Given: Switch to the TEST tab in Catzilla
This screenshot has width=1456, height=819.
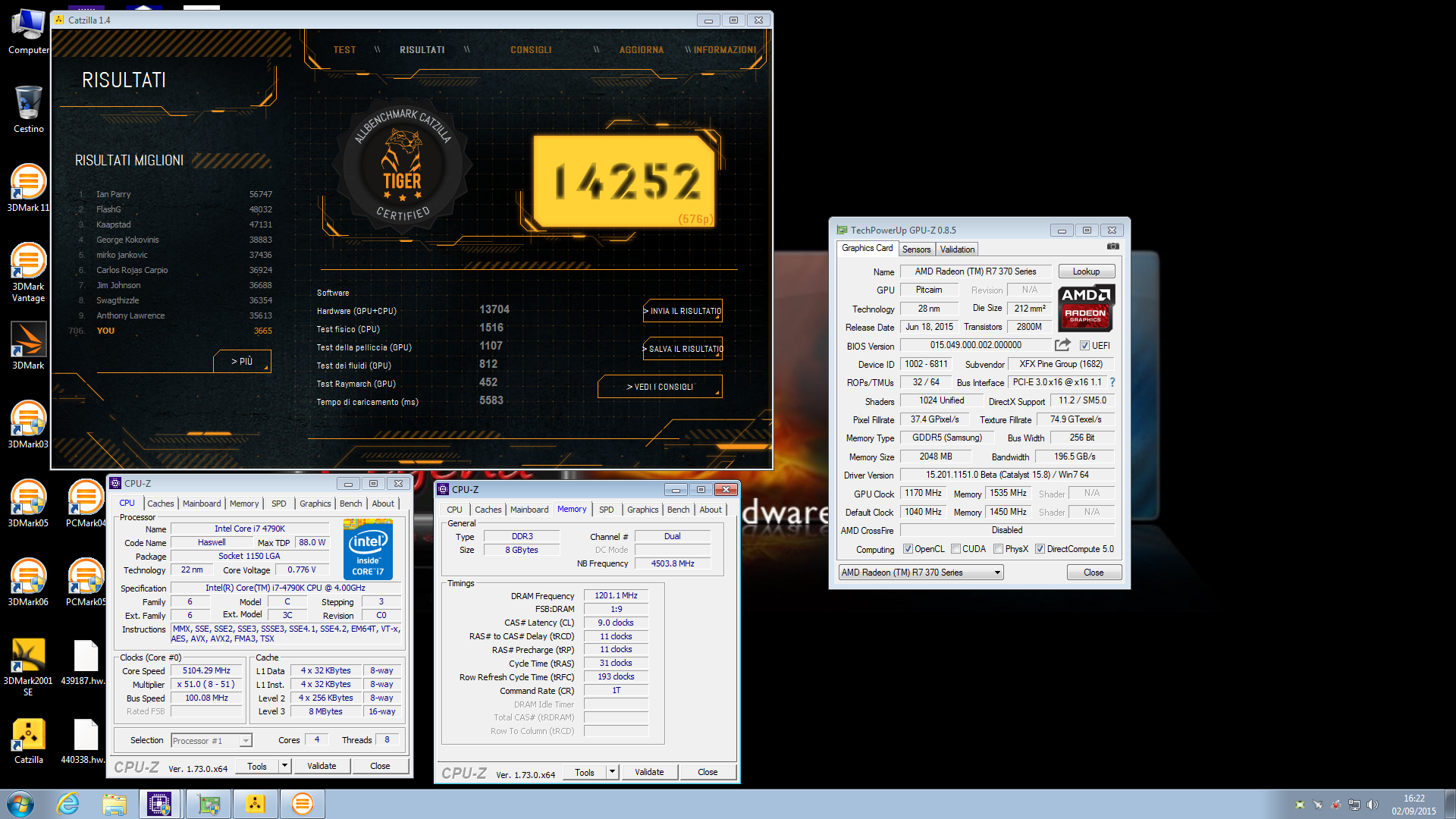Looking at the screenshot, I should coord(344,50).
